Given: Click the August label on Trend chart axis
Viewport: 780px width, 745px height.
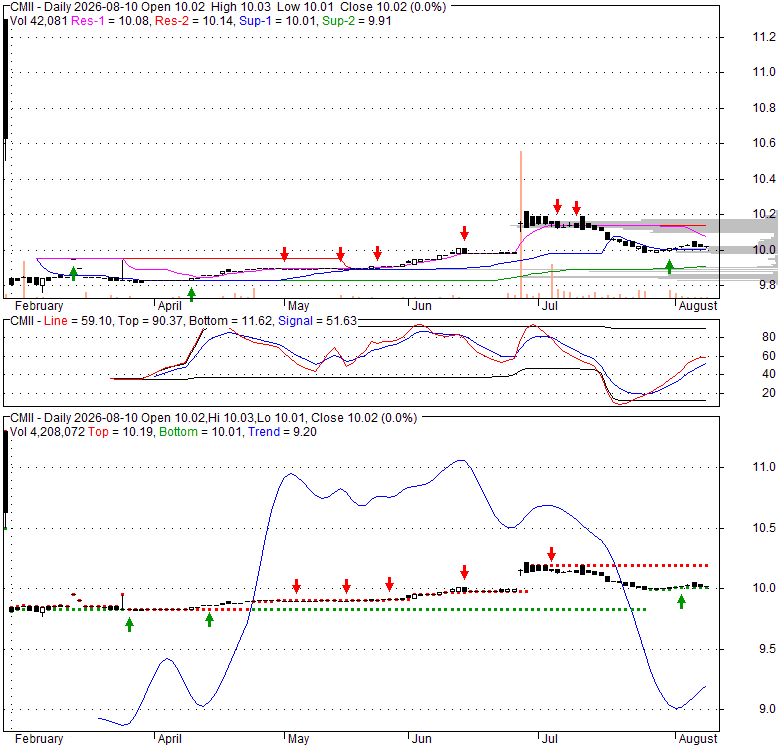Looking at the screenshot, I should [698, 739].
